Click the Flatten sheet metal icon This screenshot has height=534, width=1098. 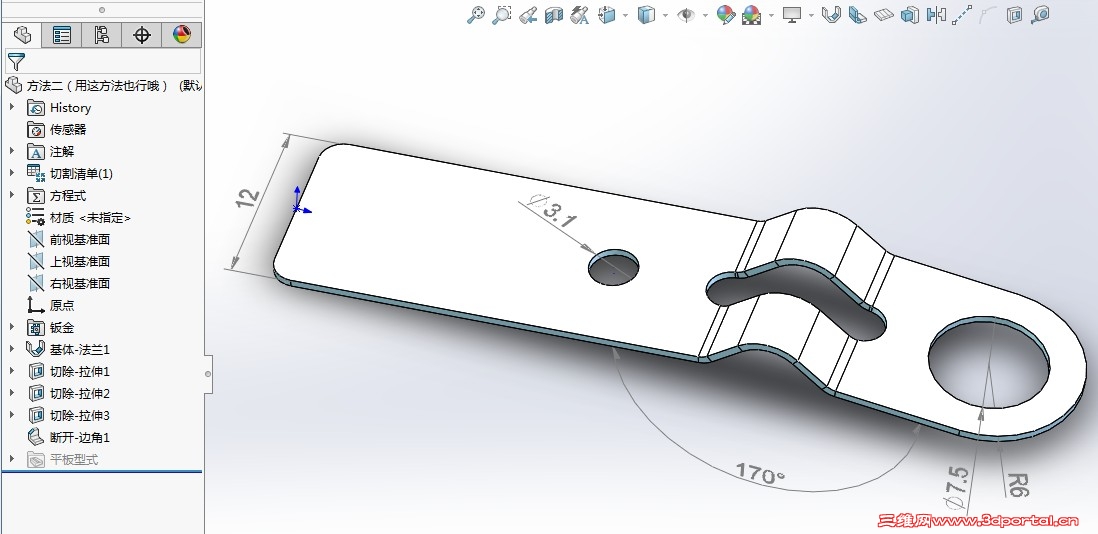pyautogui.click(x=884, y=14)
